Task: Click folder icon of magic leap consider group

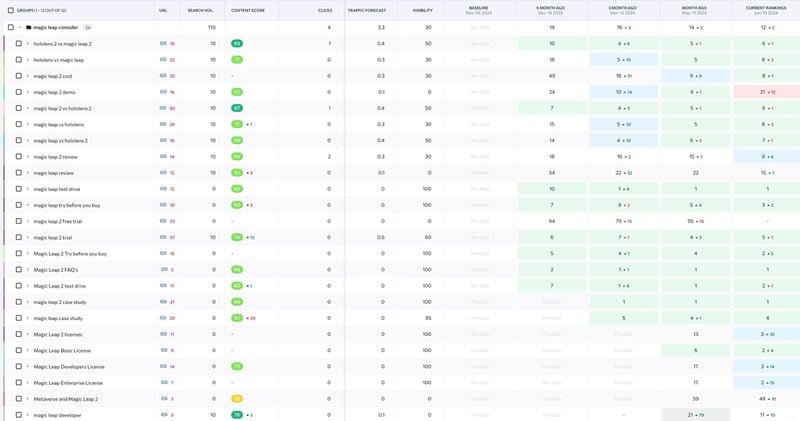Action: click(29, 28)
